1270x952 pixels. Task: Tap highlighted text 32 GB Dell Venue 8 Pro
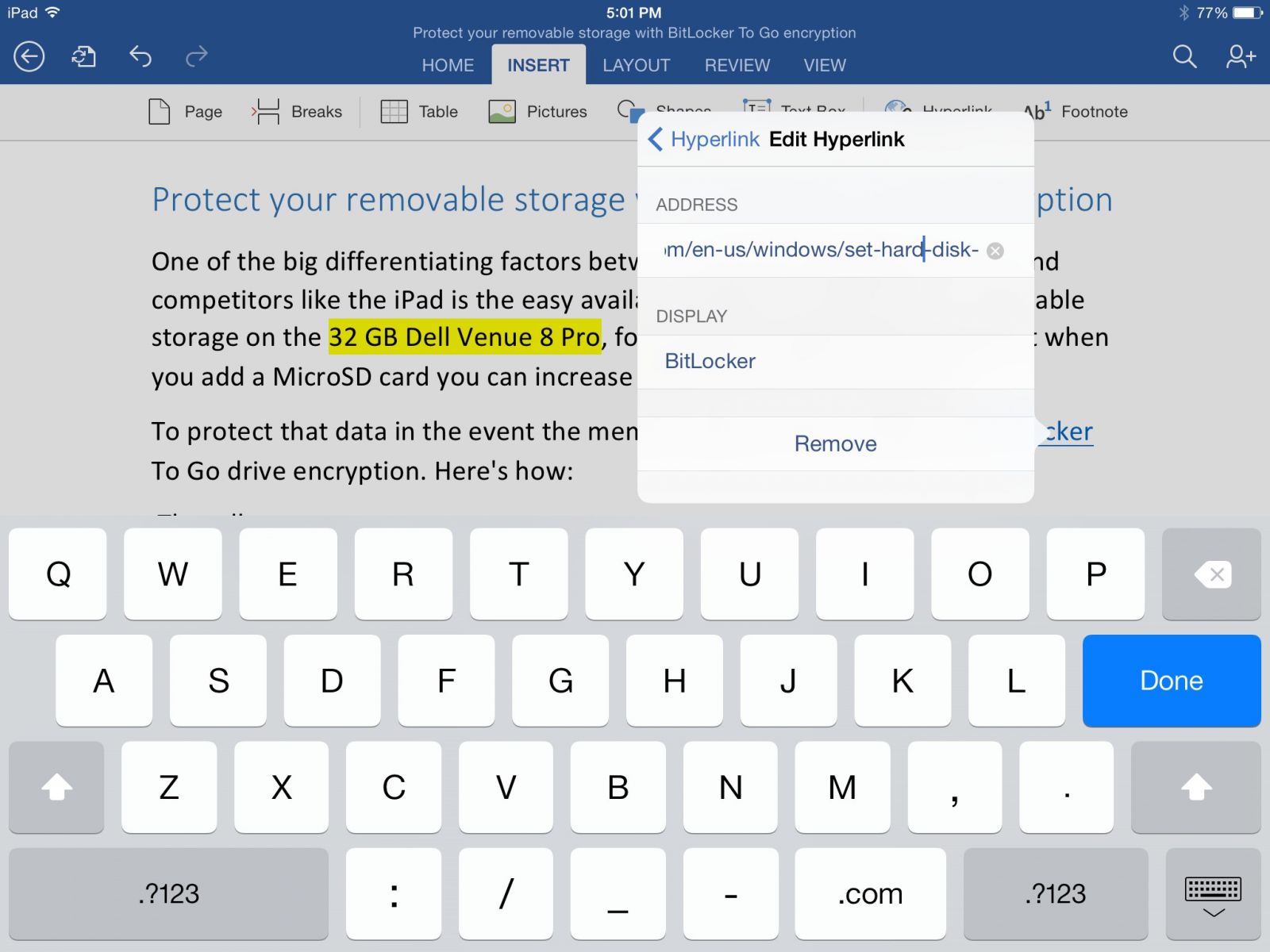tap(464, 337)
